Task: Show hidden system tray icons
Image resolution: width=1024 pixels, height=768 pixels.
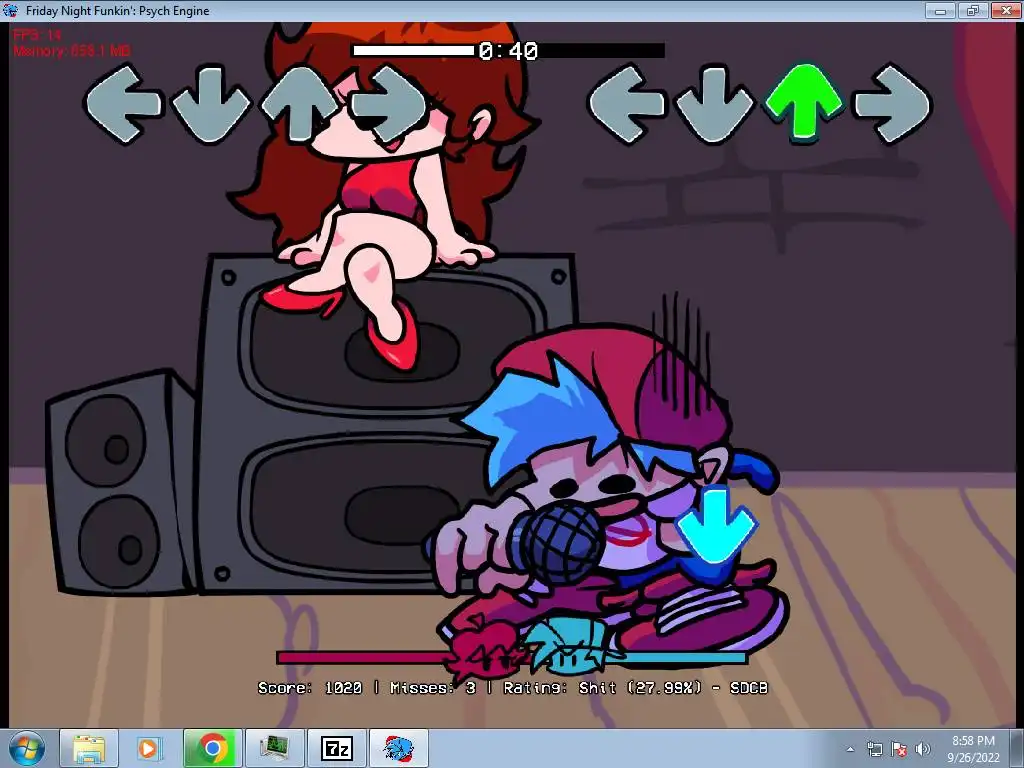Action: pos(850,749)
